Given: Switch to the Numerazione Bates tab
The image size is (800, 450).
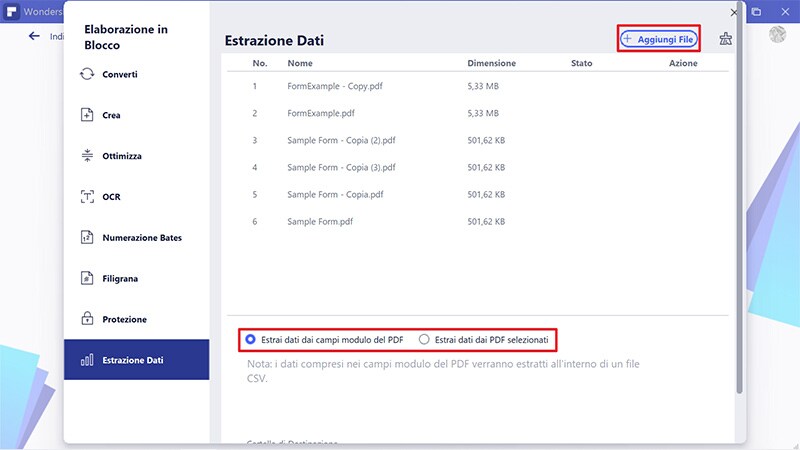Looking at the screenshot, I should (142, 238).
